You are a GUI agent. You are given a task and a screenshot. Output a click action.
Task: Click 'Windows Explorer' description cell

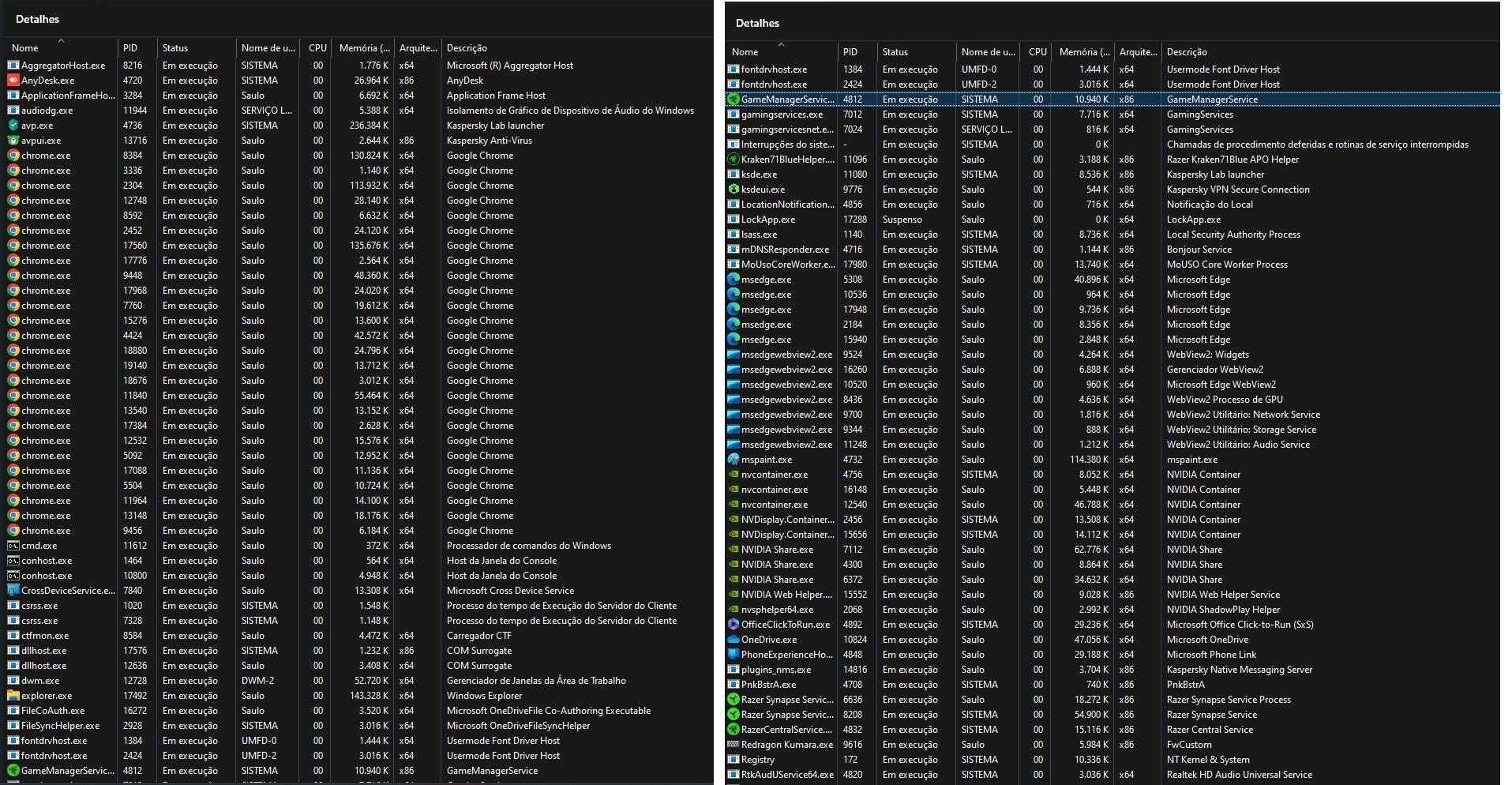pyautogui.click(x=484, y=696)
